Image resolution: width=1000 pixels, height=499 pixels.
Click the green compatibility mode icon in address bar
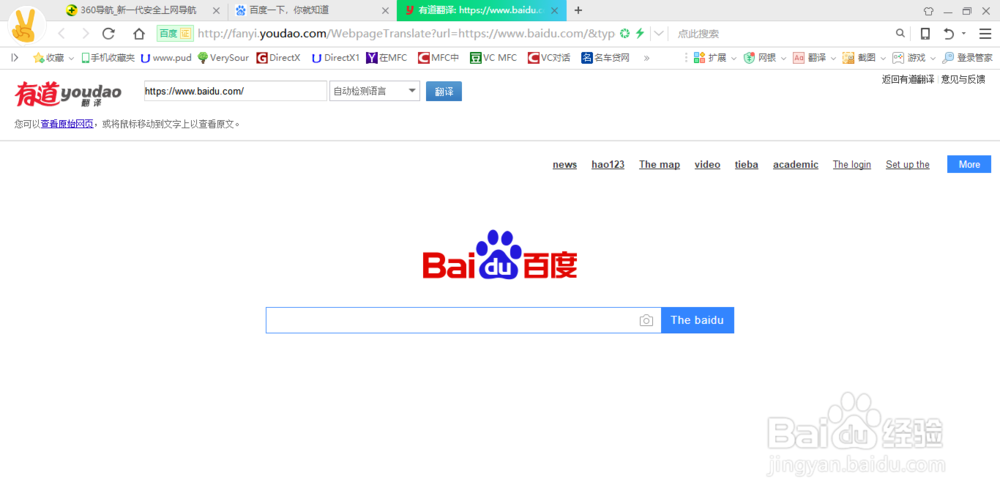[626, 33]
